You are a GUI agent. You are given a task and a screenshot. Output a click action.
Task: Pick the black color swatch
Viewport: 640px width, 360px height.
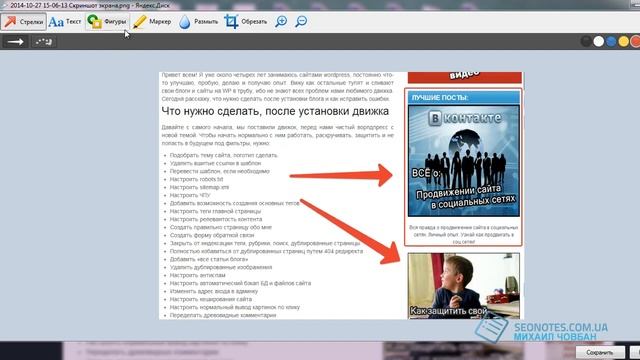586,41
